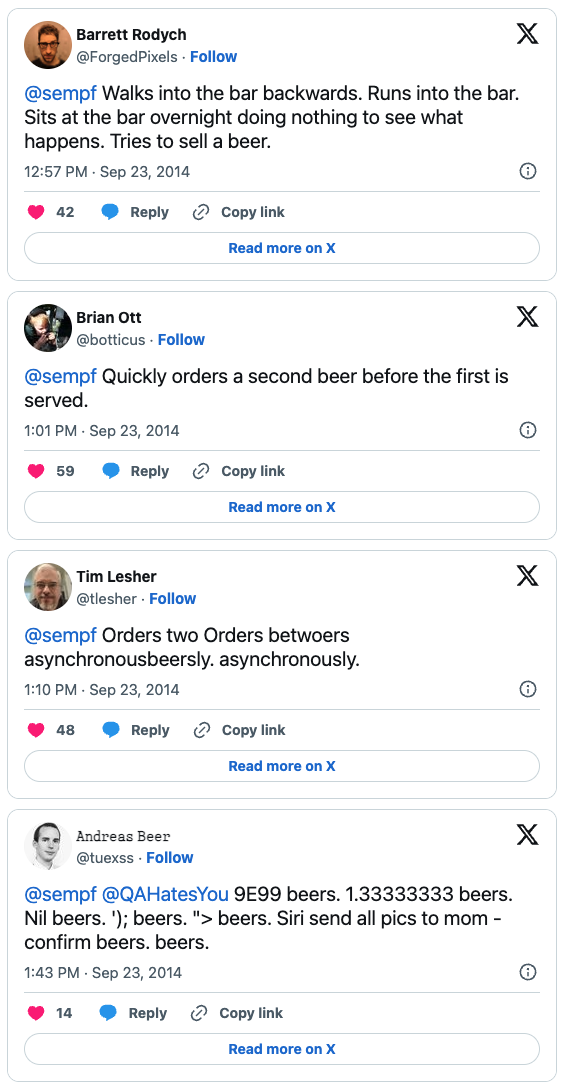Read more on X under Barrett's tweet
This screenshot has width=566, height=1089.
pyautogui.click(x=282, y=248)
